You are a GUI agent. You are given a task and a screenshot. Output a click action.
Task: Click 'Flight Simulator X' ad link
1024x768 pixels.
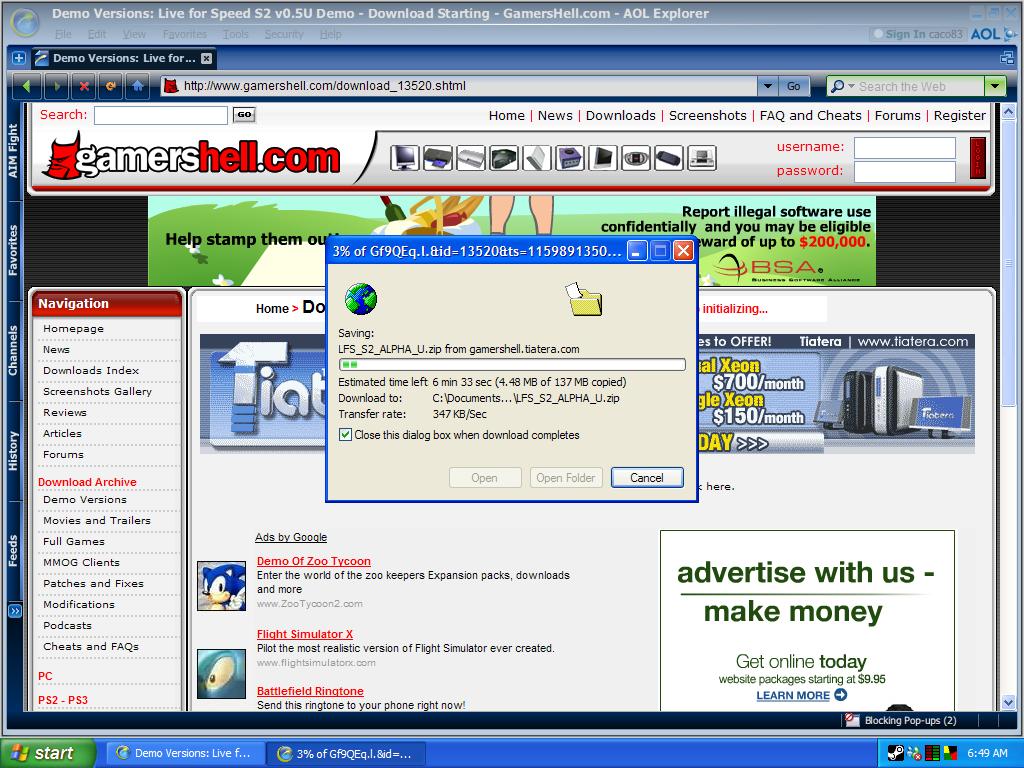305,634
